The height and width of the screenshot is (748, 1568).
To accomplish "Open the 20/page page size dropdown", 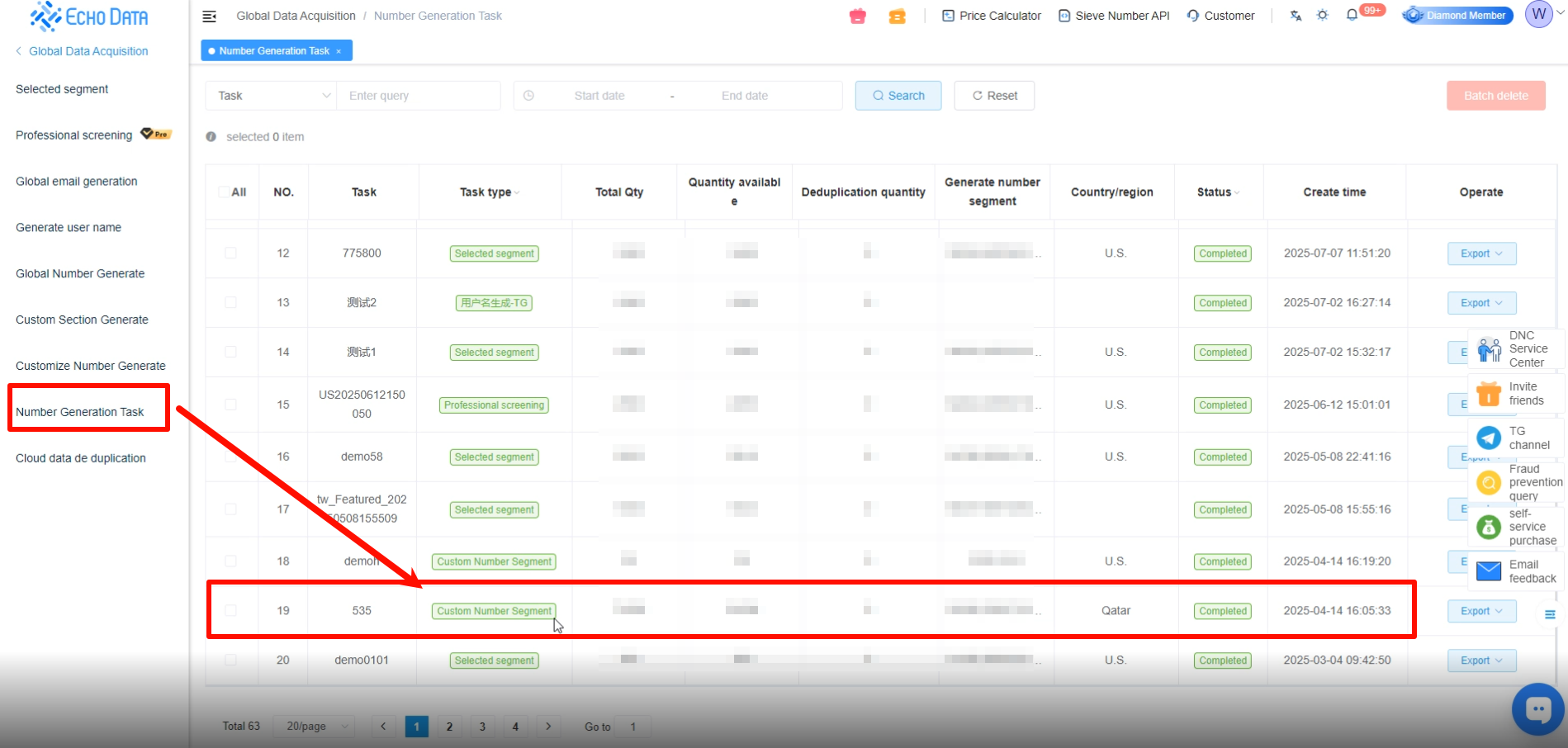I will 314,727.
